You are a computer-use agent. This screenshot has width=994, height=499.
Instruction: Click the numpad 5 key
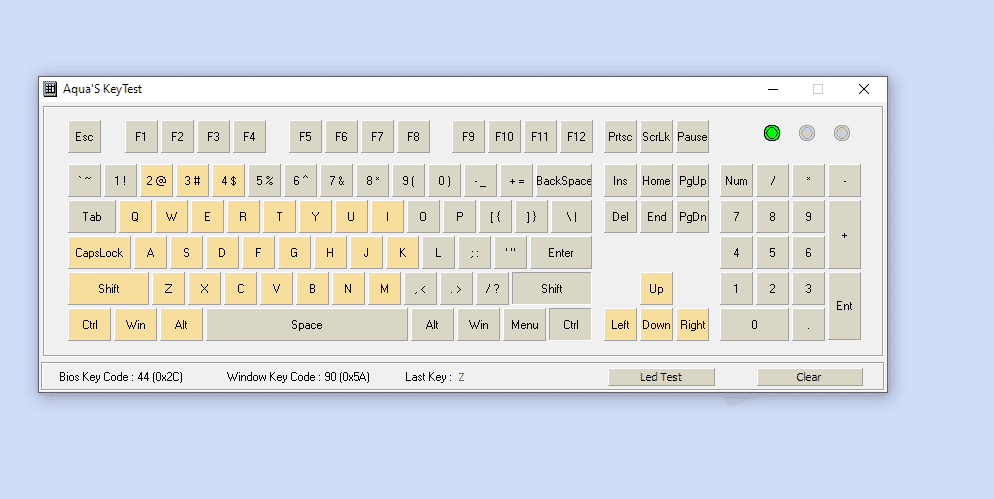tap(772, 253)
